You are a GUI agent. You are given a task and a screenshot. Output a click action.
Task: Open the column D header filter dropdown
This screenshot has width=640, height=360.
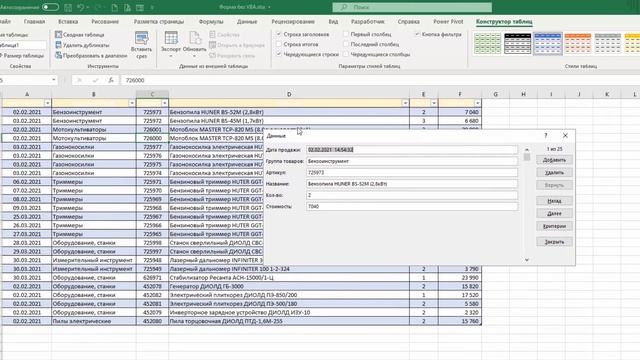click(x=405, y=103)
